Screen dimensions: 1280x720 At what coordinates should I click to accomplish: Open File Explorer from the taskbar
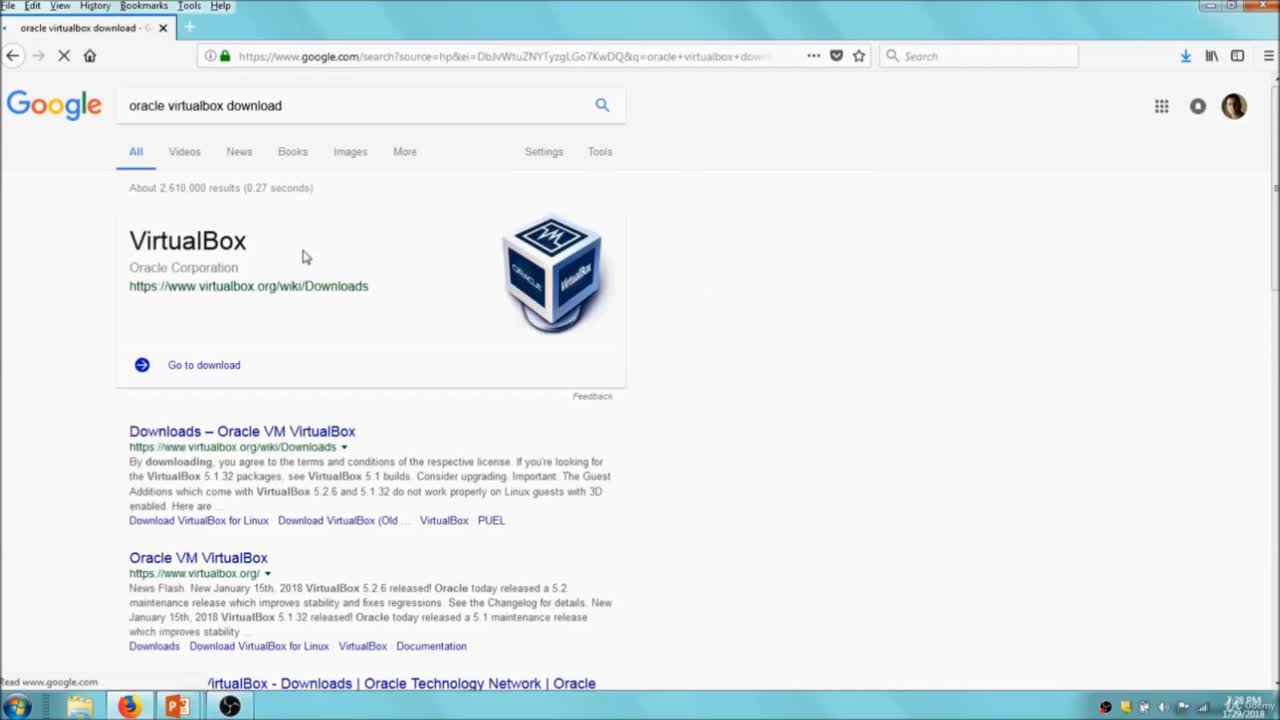pyautogui.click(x=80, y=706)
